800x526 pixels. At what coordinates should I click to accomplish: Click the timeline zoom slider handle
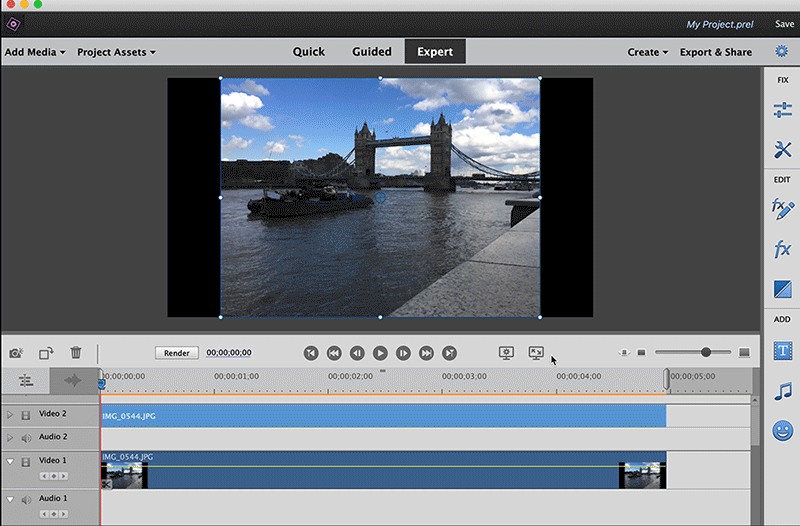coord(706,352)
